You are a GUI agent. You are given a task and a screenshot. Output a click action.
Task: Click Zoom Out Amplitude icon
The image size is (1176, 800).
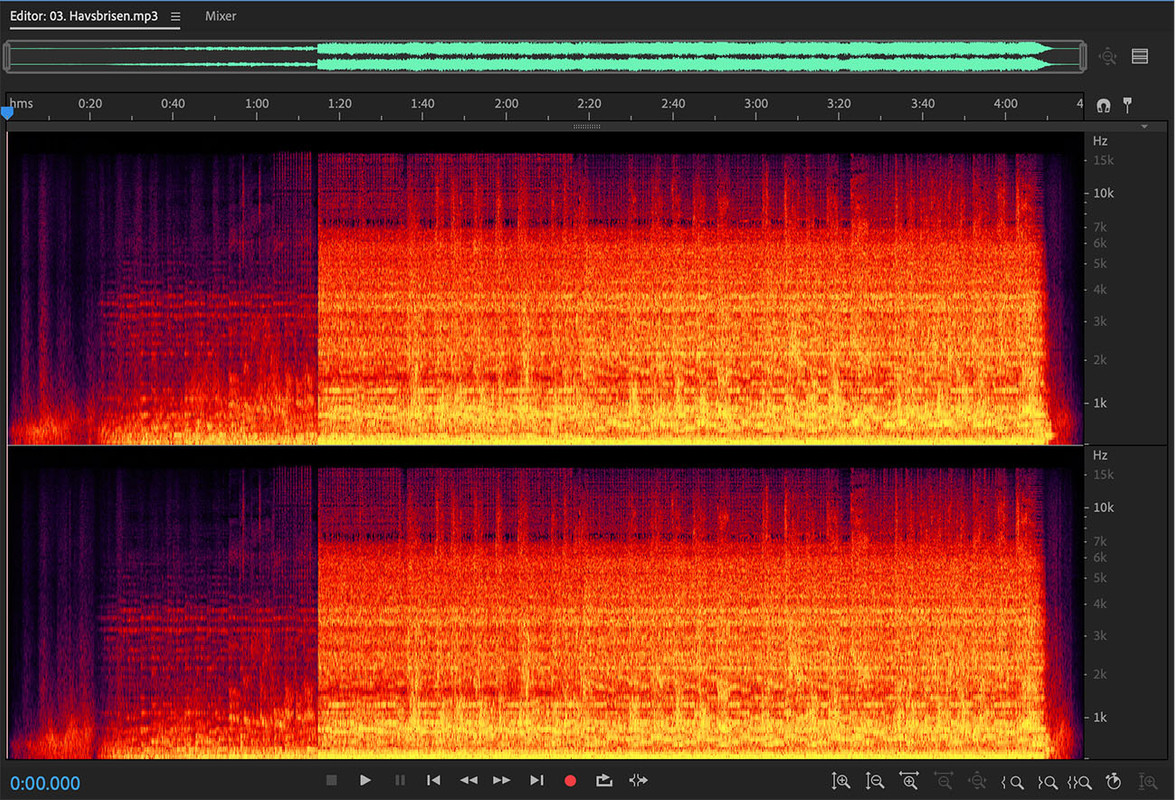tap(874, 781)
